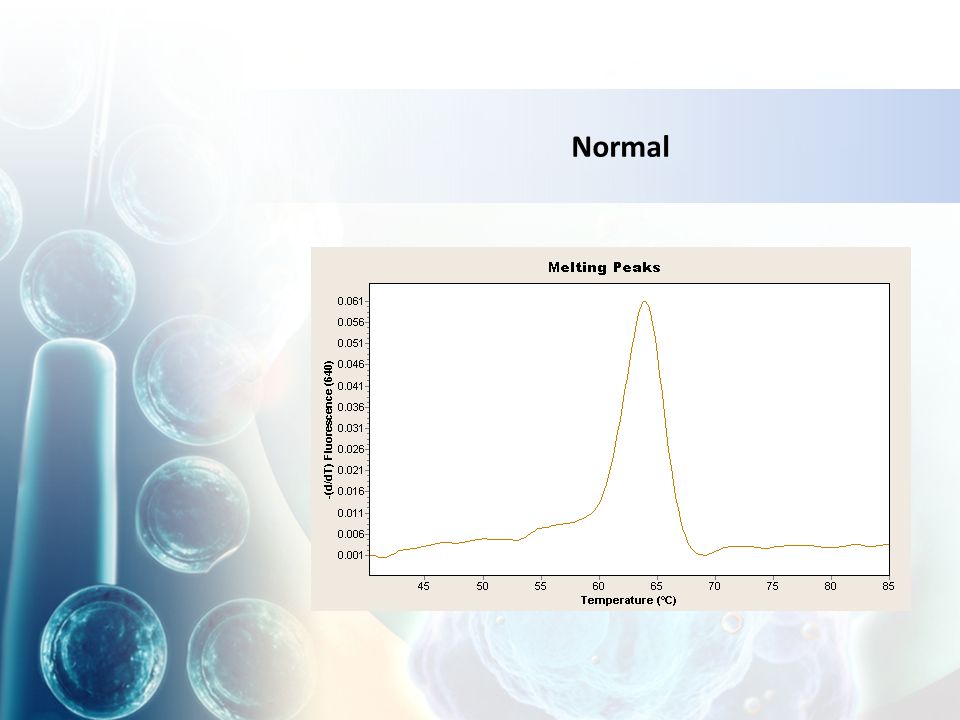This screenshot has height=720, width=960.
Task: Click the 0.041 y-axis value
Action: click(350, 386)
